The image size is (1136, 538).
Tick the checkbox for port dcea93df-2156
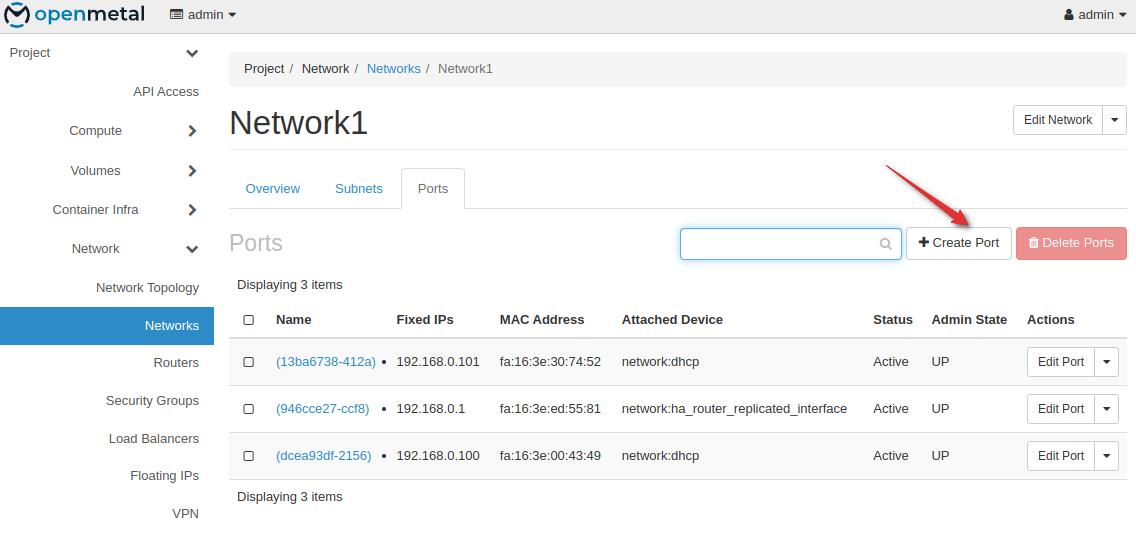point(249,456)
